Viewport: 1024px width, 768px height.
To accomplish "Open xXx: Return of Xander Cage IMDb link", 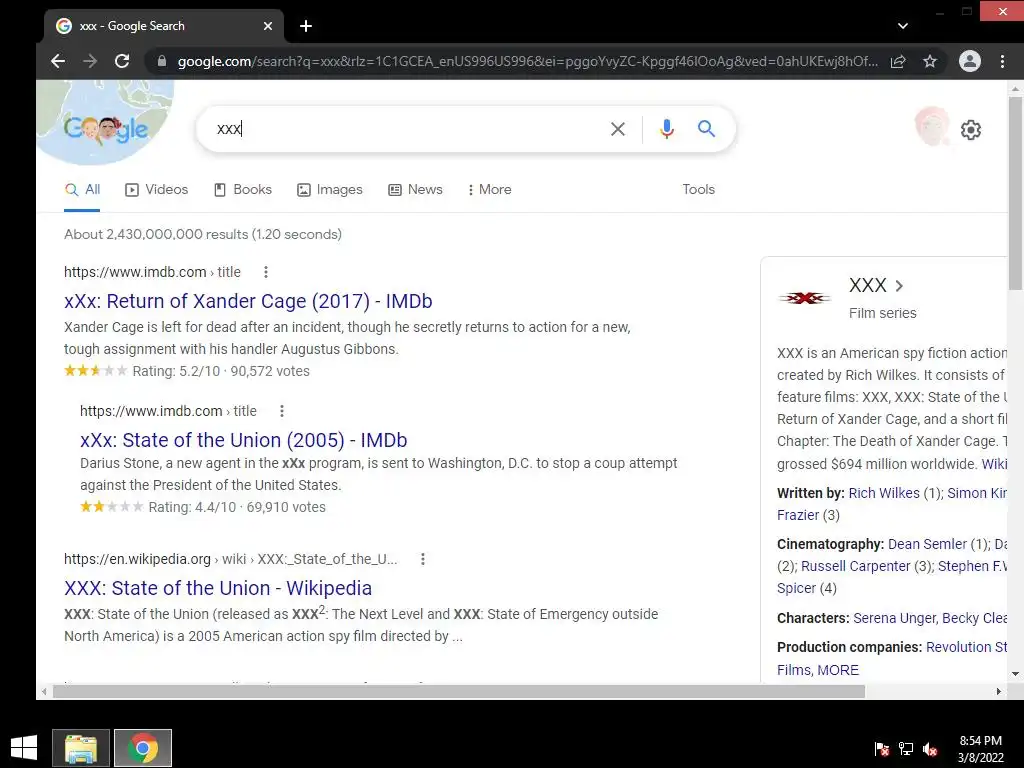I will (248, 301).
